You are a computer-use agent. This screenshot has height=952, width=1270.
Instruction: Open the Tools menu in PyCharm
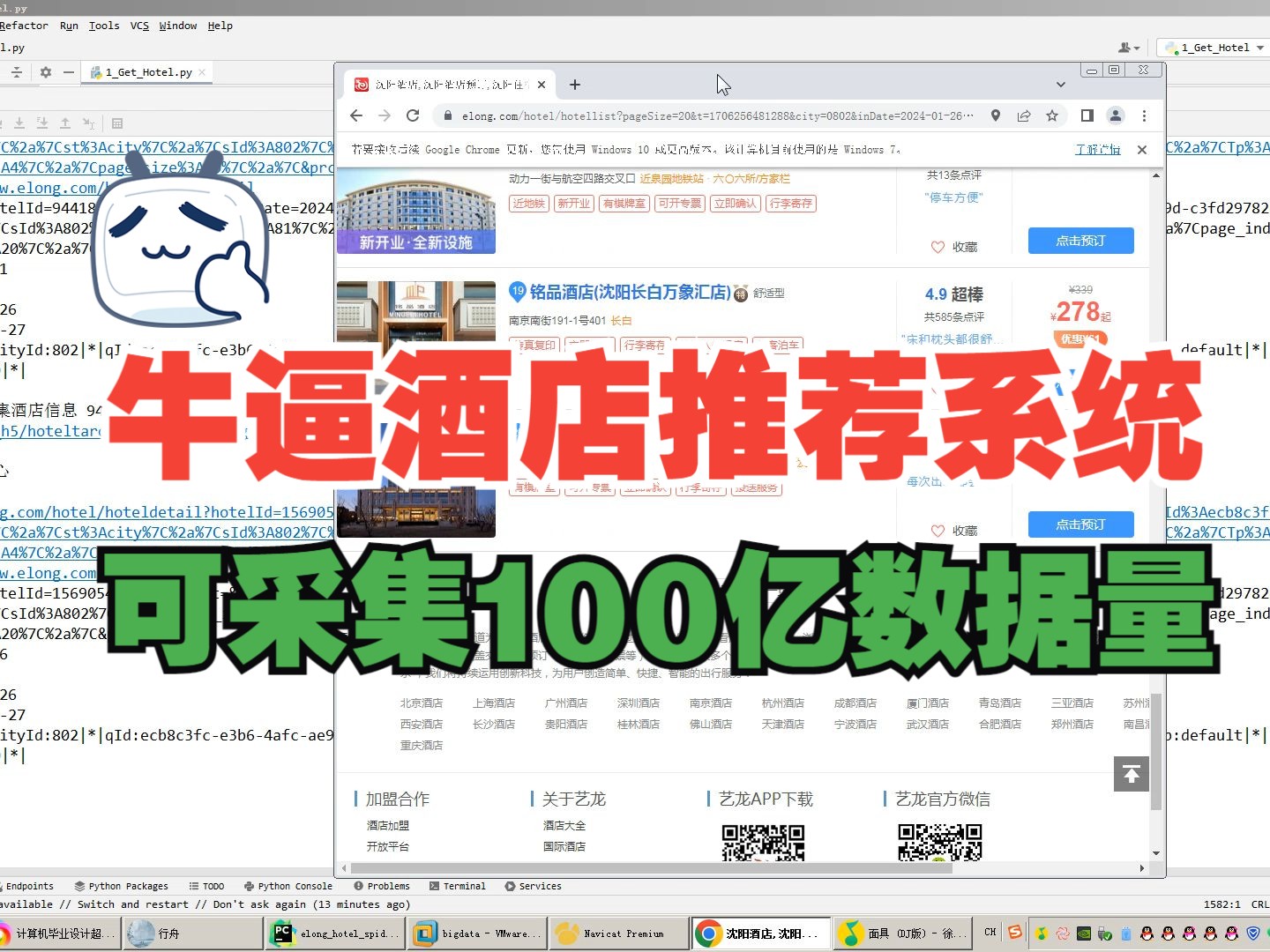[104, 26]
